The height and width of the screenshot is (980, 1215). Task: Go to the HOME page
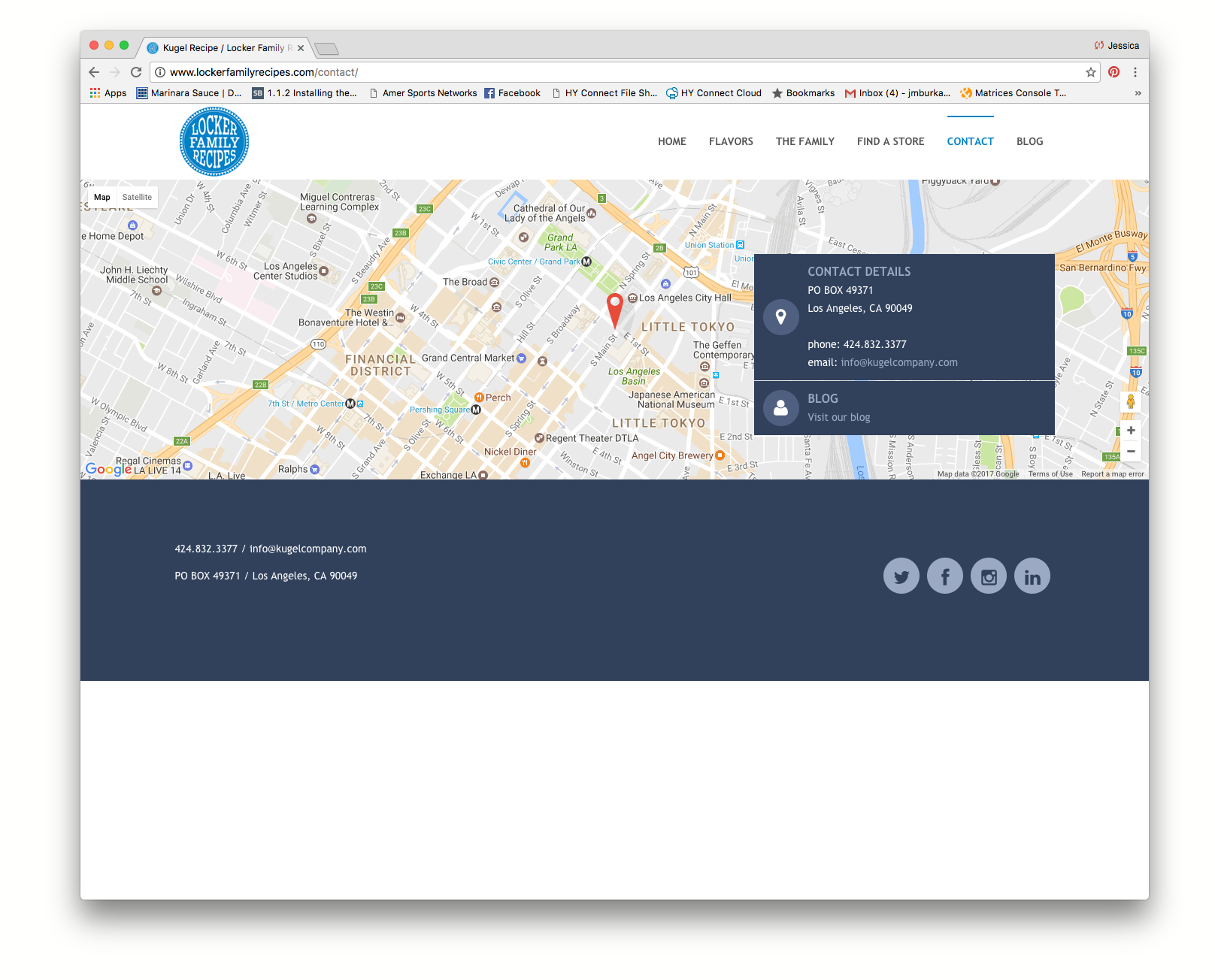tap(672, 141)
